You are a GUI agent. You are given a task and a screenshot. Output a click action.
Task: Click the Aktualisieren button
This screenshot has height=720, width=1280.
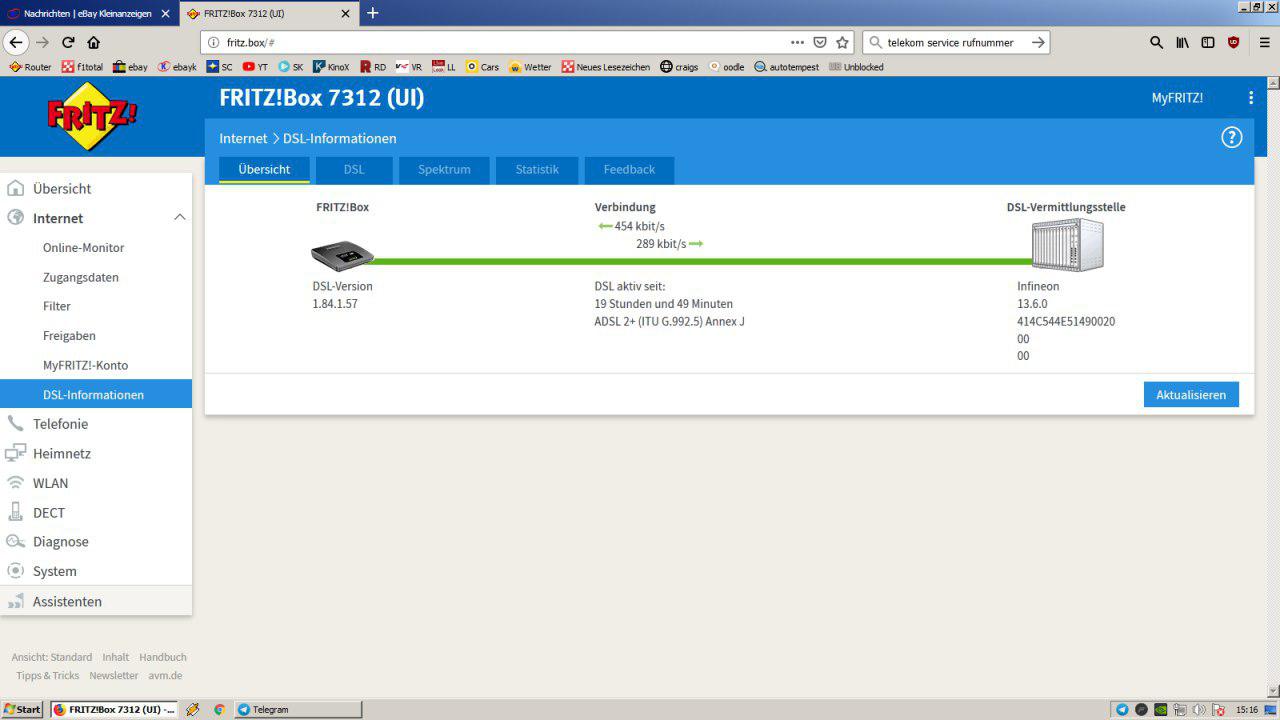(x=1191, y=394)
